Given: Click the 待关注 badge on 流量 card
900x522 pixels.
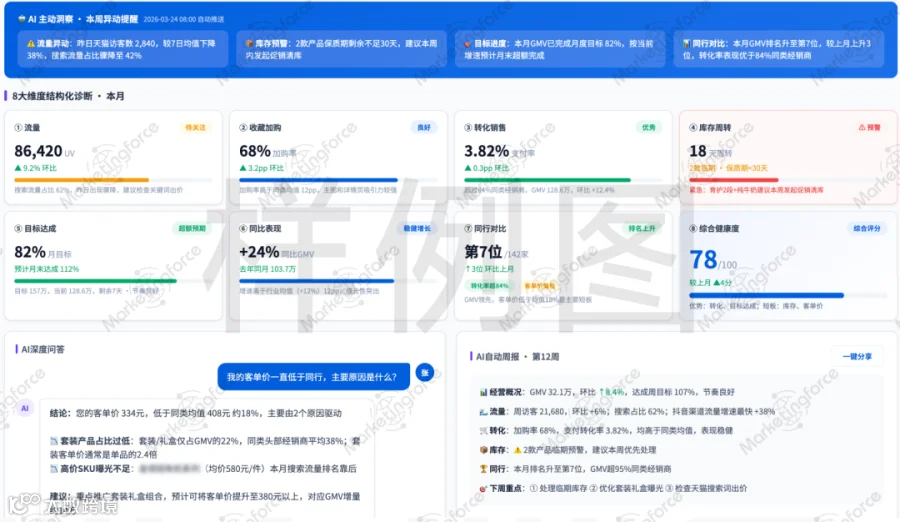Looking at the screenshot, I should click(195, 127).
